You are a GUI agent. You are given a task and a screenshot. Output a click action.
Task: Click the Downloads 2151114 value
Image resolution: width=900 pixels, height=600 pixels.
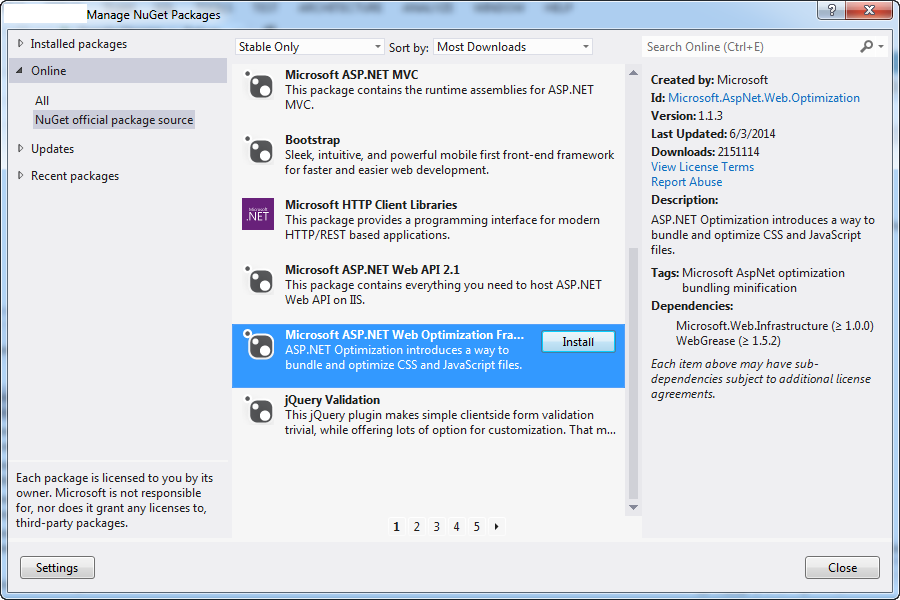coord(739,152)
